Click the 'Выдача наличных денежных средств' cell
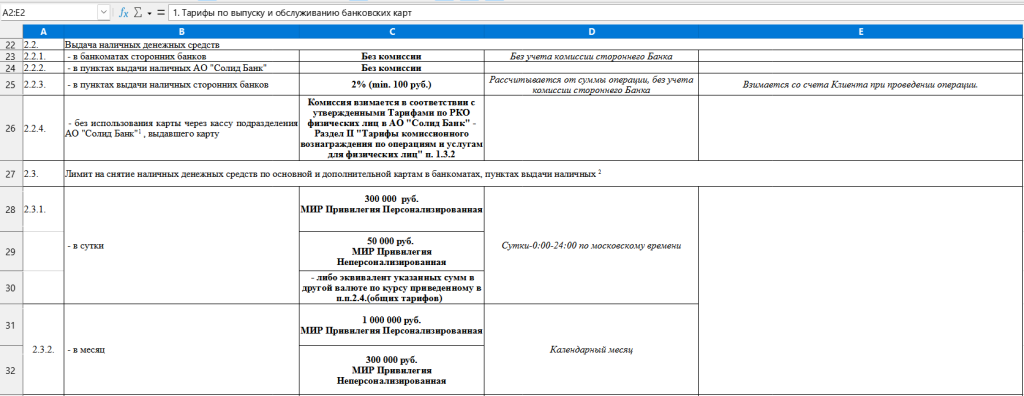 182,45
